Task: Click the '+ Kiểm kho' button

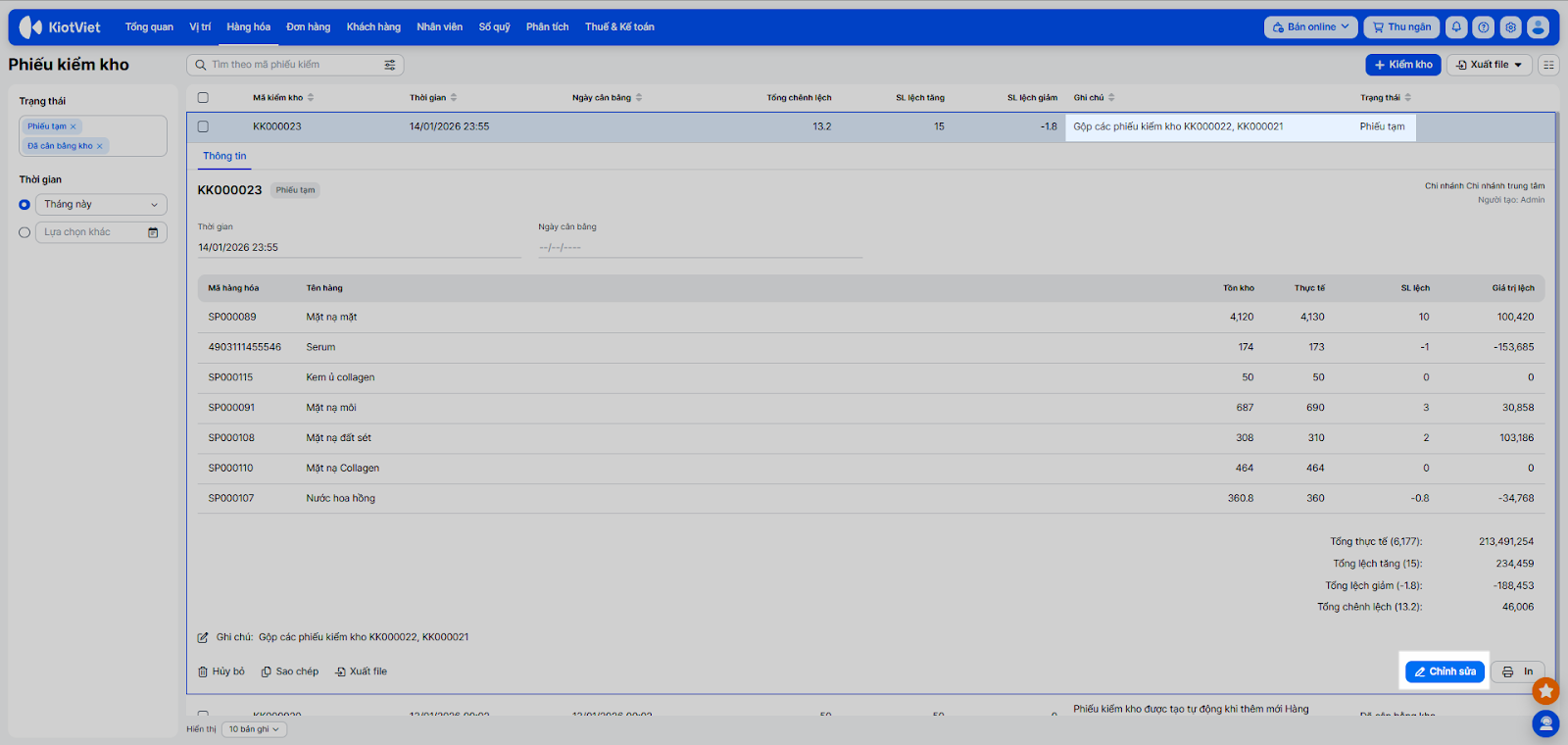Action: pos(1403,65)
